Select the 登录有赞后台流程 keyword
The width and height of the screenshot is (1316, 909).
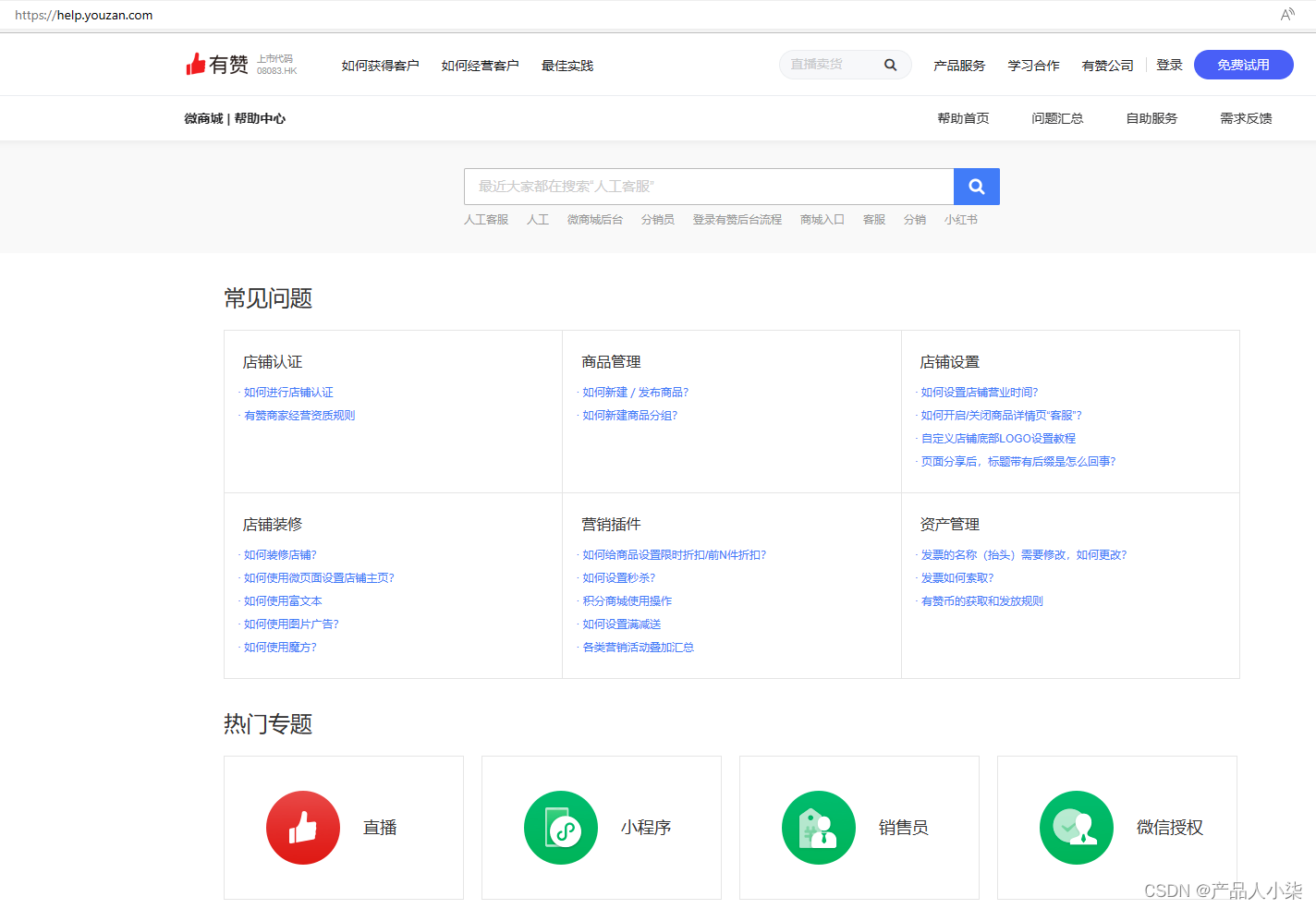tap(737, 220)
